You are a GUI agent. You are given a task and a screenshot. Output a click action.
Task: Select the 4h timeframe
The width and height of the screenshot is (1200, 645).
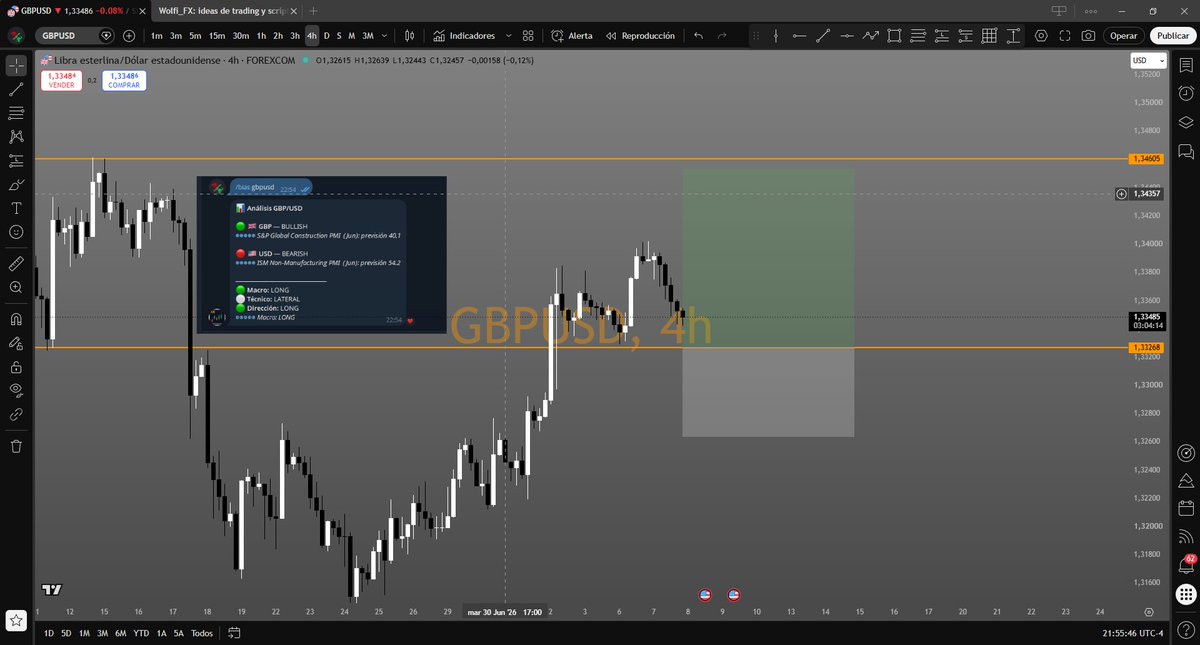[312, 35]
